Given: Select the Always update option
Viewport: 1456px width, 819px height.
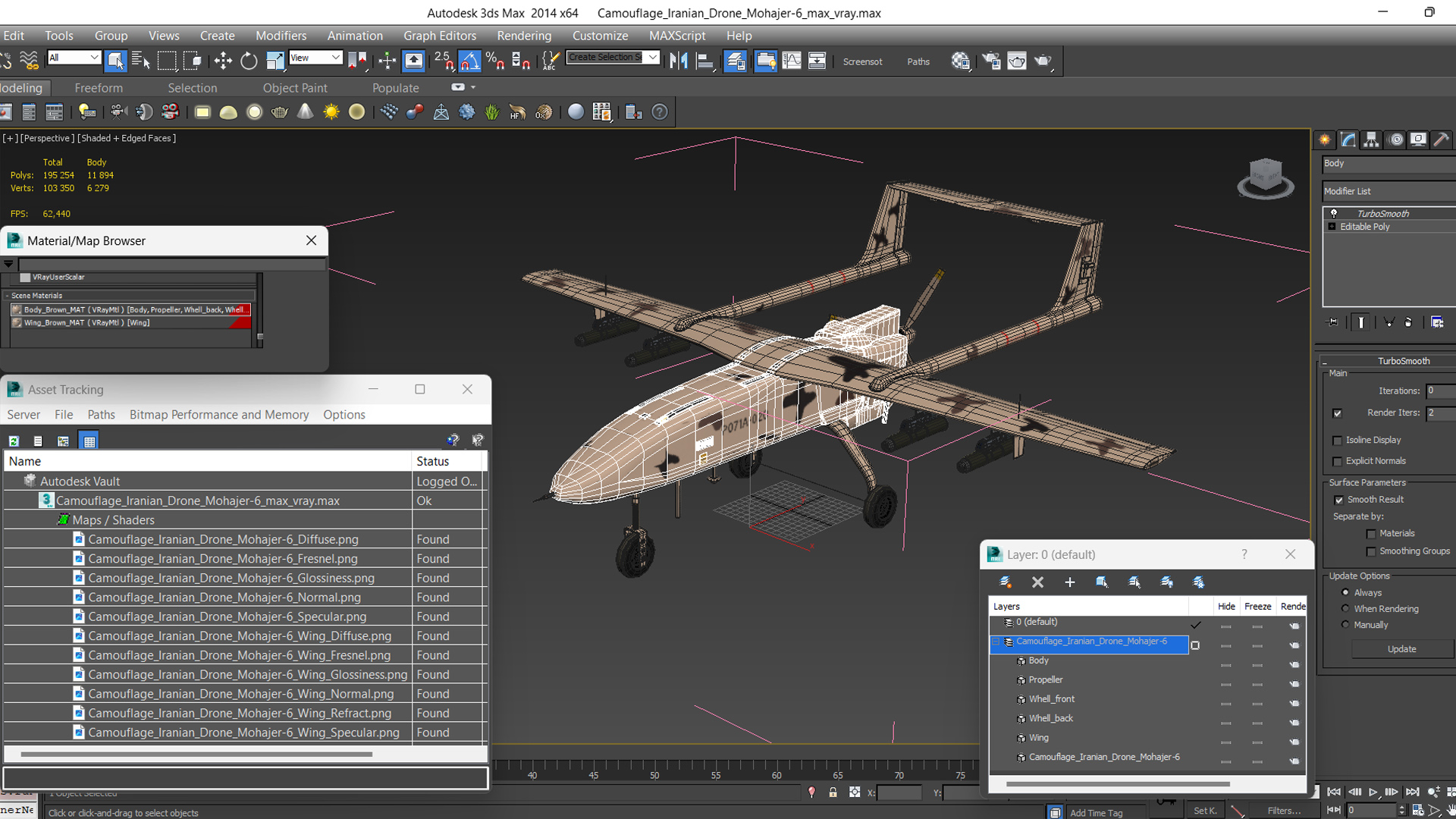Looking at the screenshot, I should coord(1345,592).
